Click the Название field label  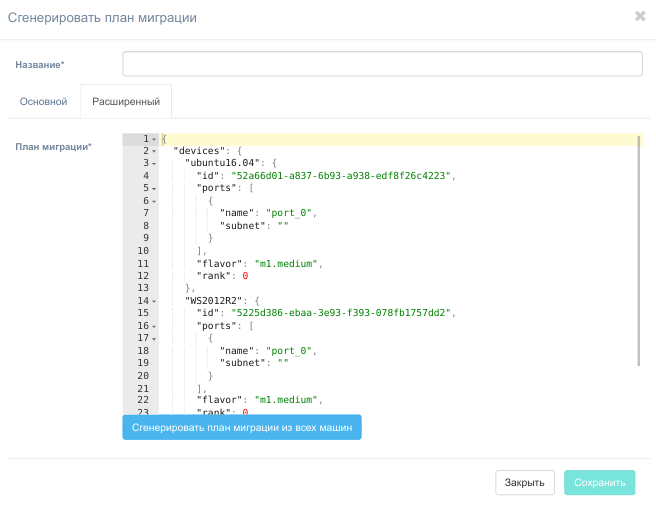[x=40, y=65]
